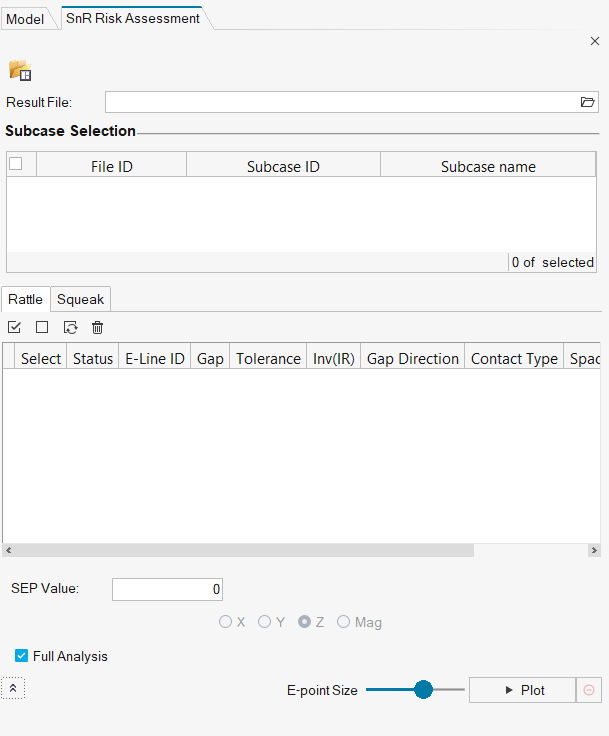Click the red stop icon beside Plot
Viewport: 609px width, 736px height.
coord(589,690)
